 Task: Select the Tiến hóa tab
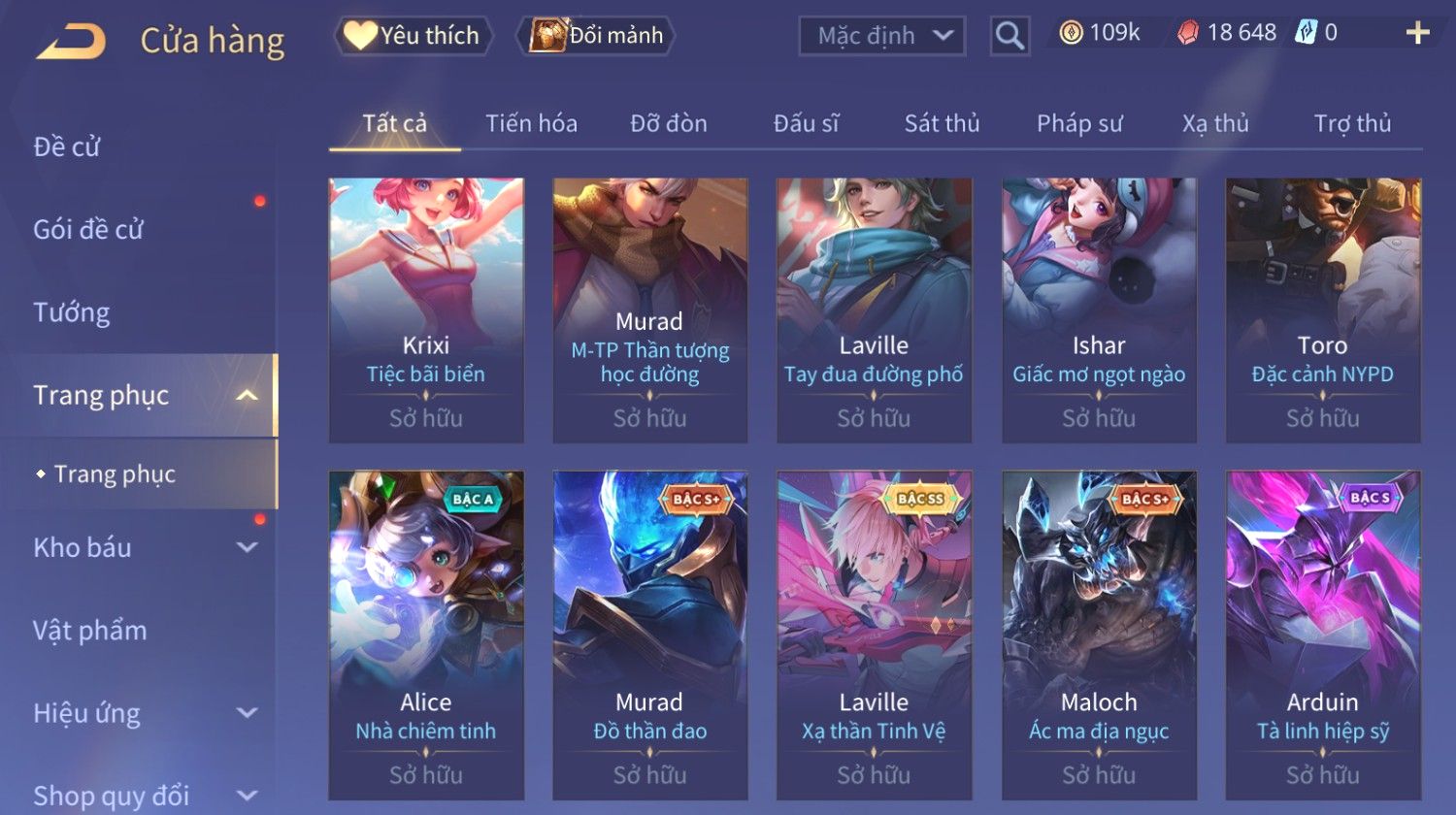(531, 123)
